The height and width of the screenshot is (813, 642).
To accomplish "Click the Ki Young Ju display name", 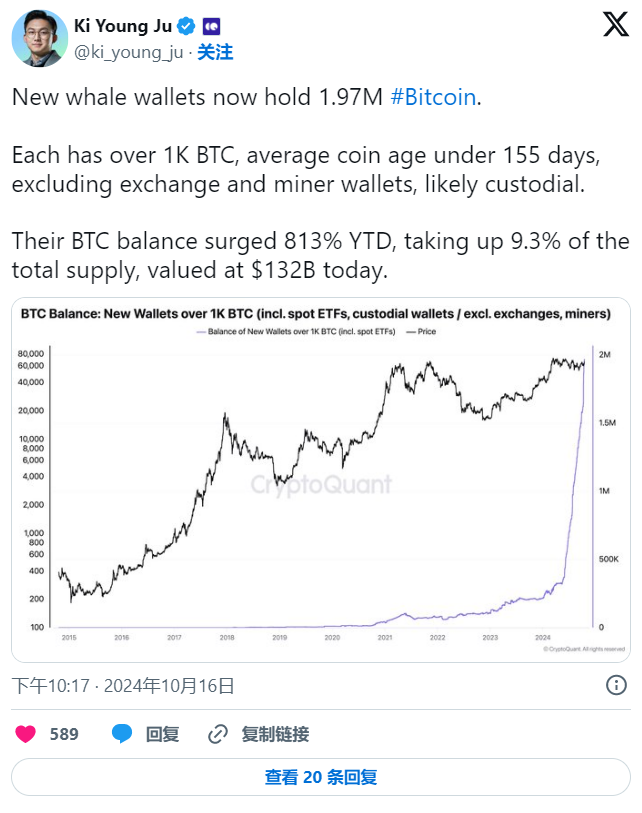I will pyautogui.click(x=123, y=26).
